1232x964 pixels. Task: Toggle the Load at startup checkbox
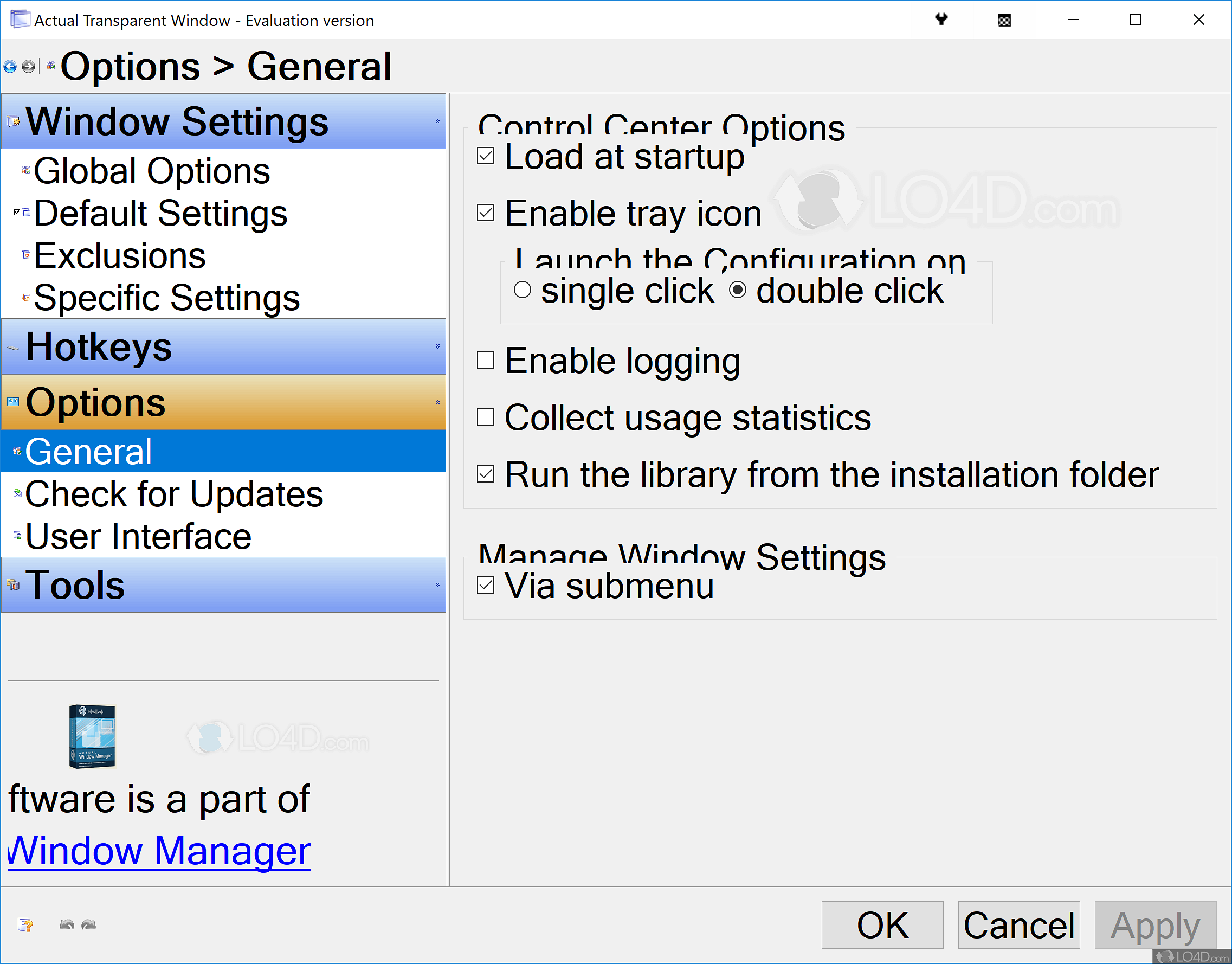point(486,156)
